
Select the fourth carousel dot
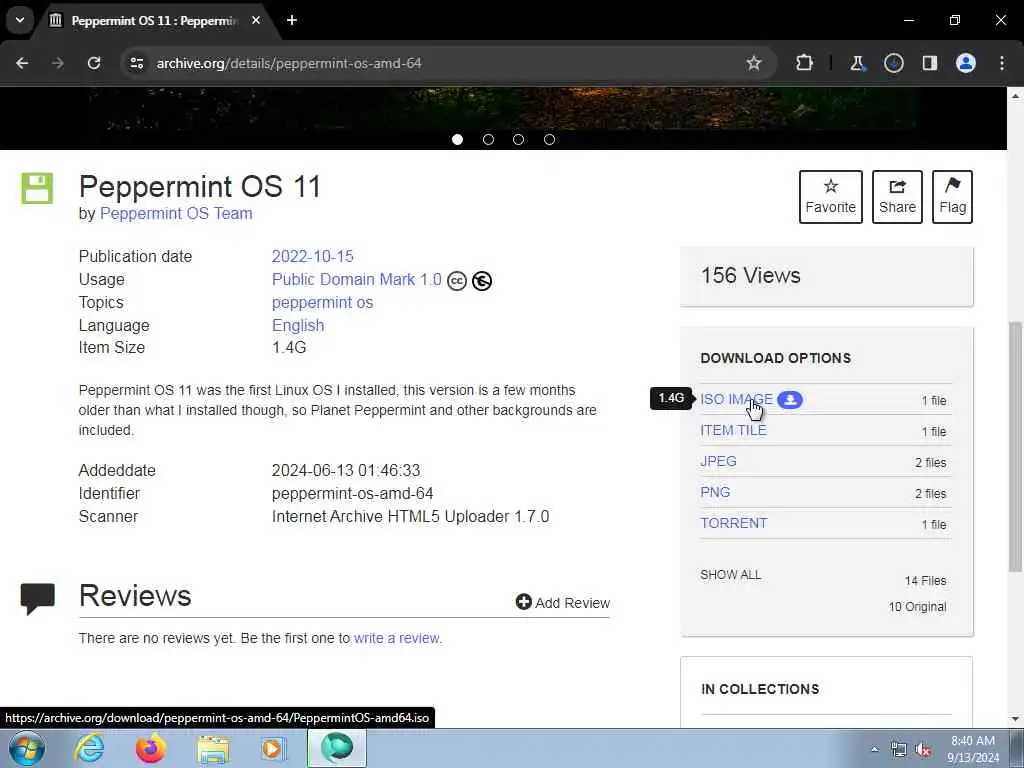[549, 139]
